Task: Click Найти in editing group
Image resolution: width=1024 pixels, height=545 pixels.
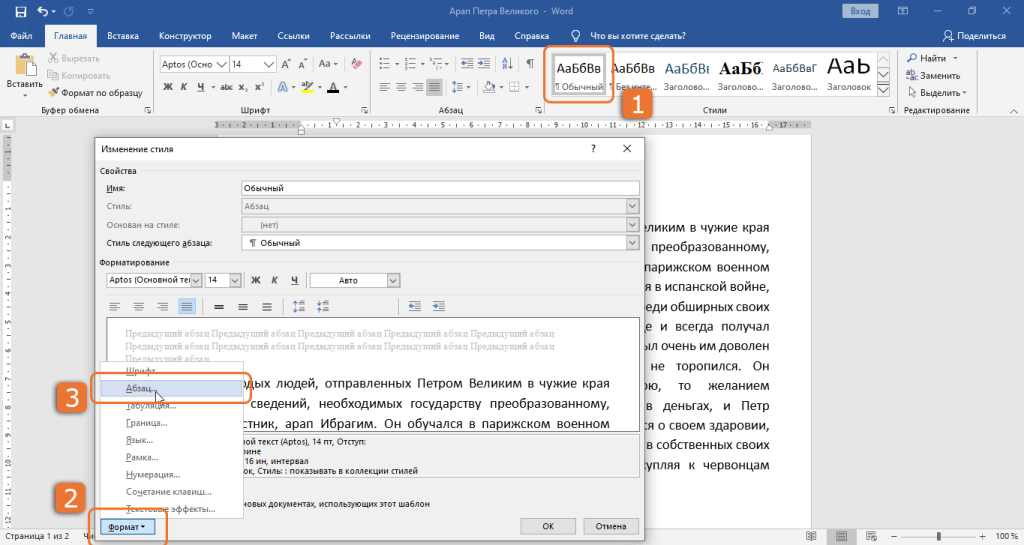Action: [x=933, y=58]
